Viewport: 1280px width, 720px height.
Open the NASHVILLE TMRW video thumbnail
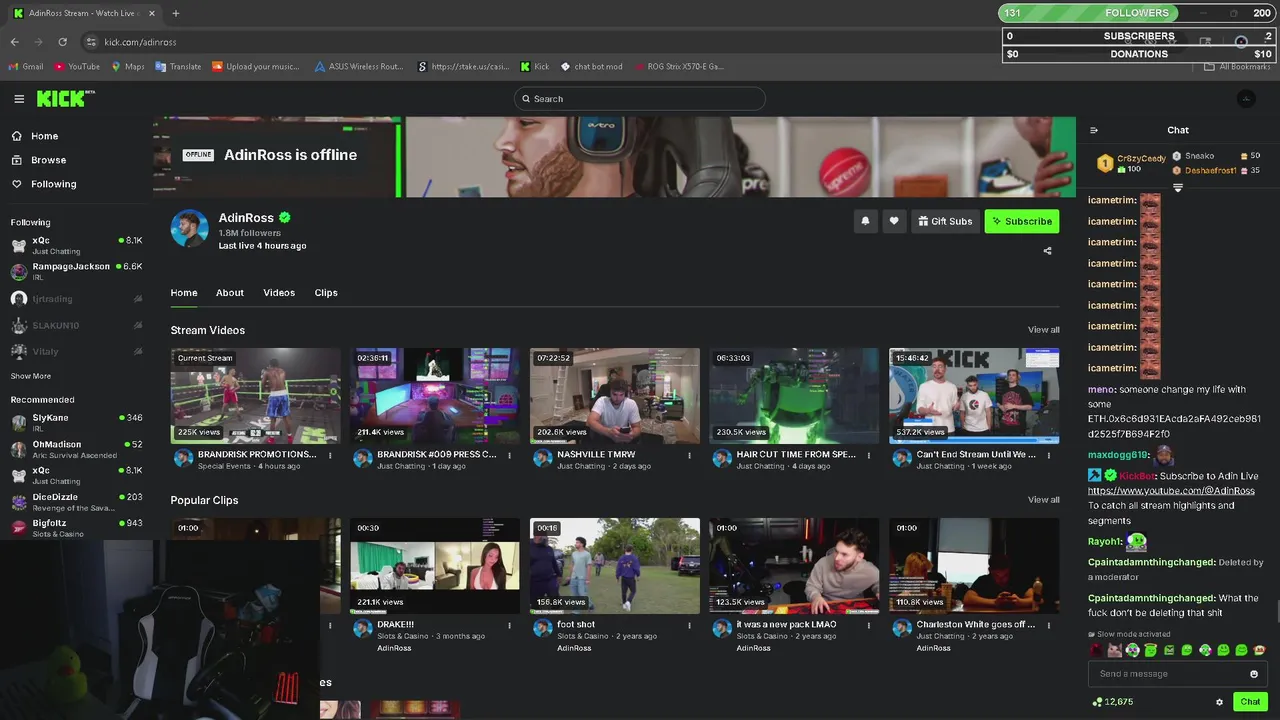[615, 396]
